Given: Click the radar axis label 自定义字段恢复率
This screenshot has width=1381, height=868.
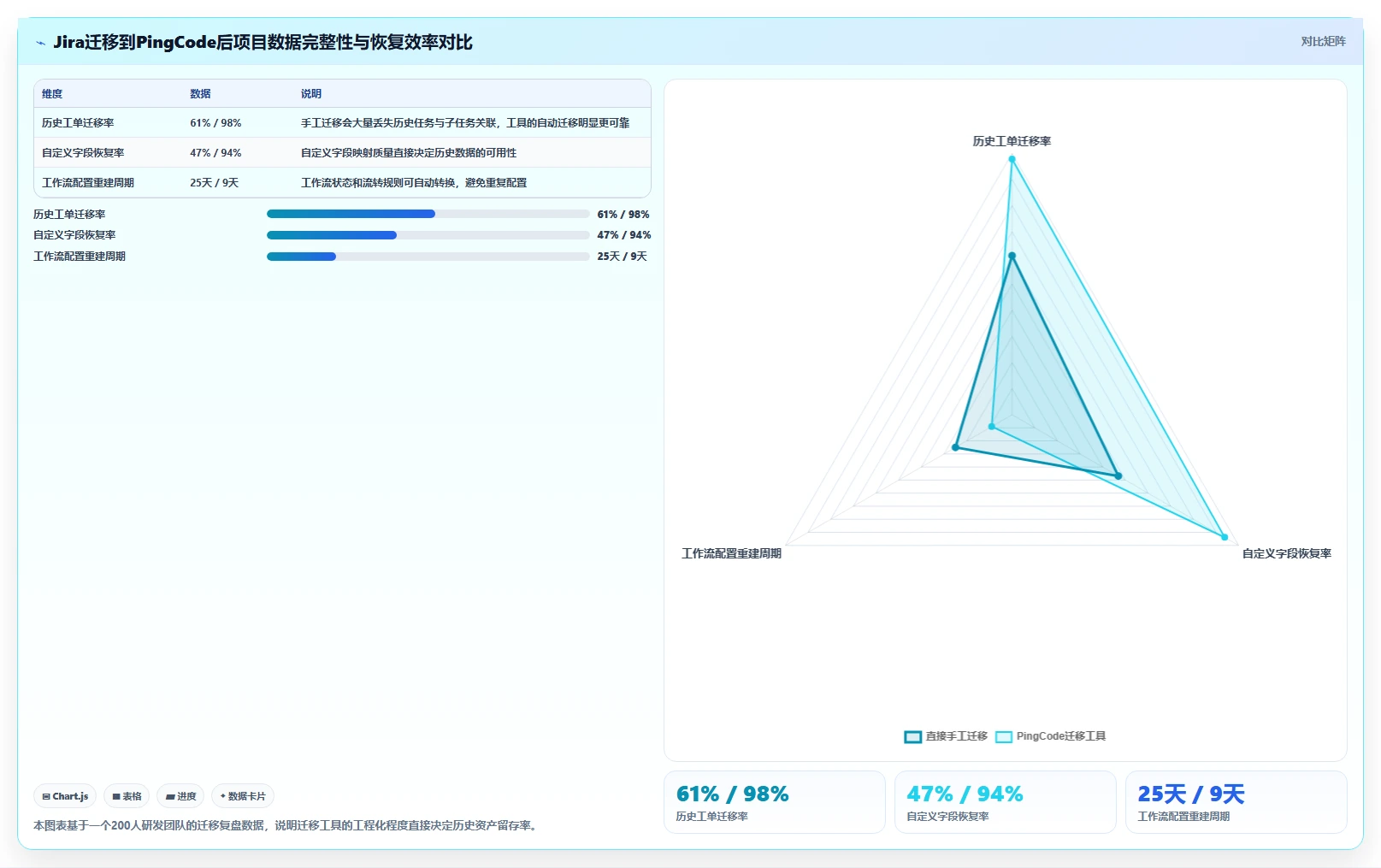Looking at the screenshot, I should point(1287,553).
